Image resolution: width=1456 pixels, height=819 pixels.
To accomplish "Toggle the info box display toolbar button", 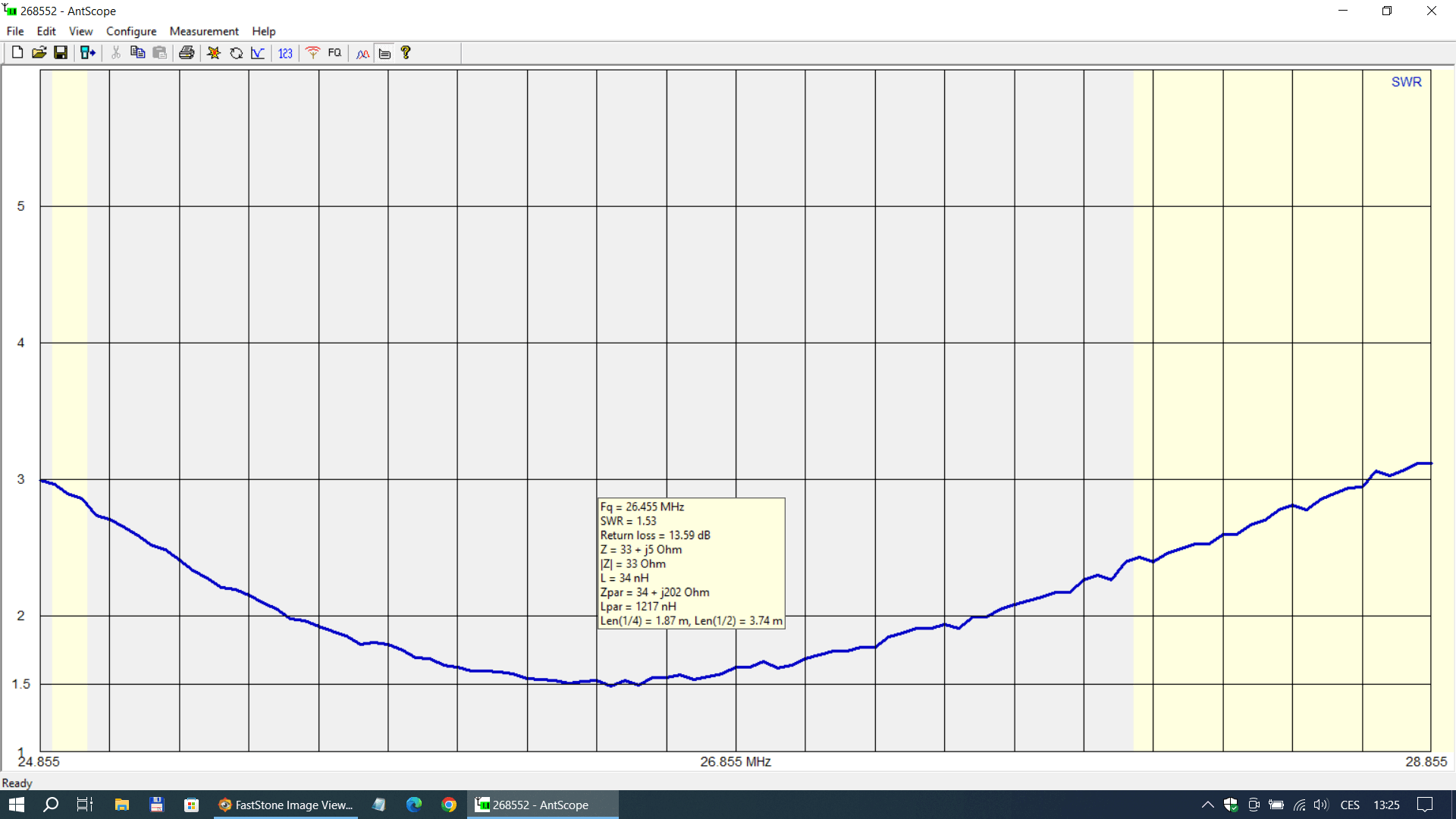I will pos(384,53).
